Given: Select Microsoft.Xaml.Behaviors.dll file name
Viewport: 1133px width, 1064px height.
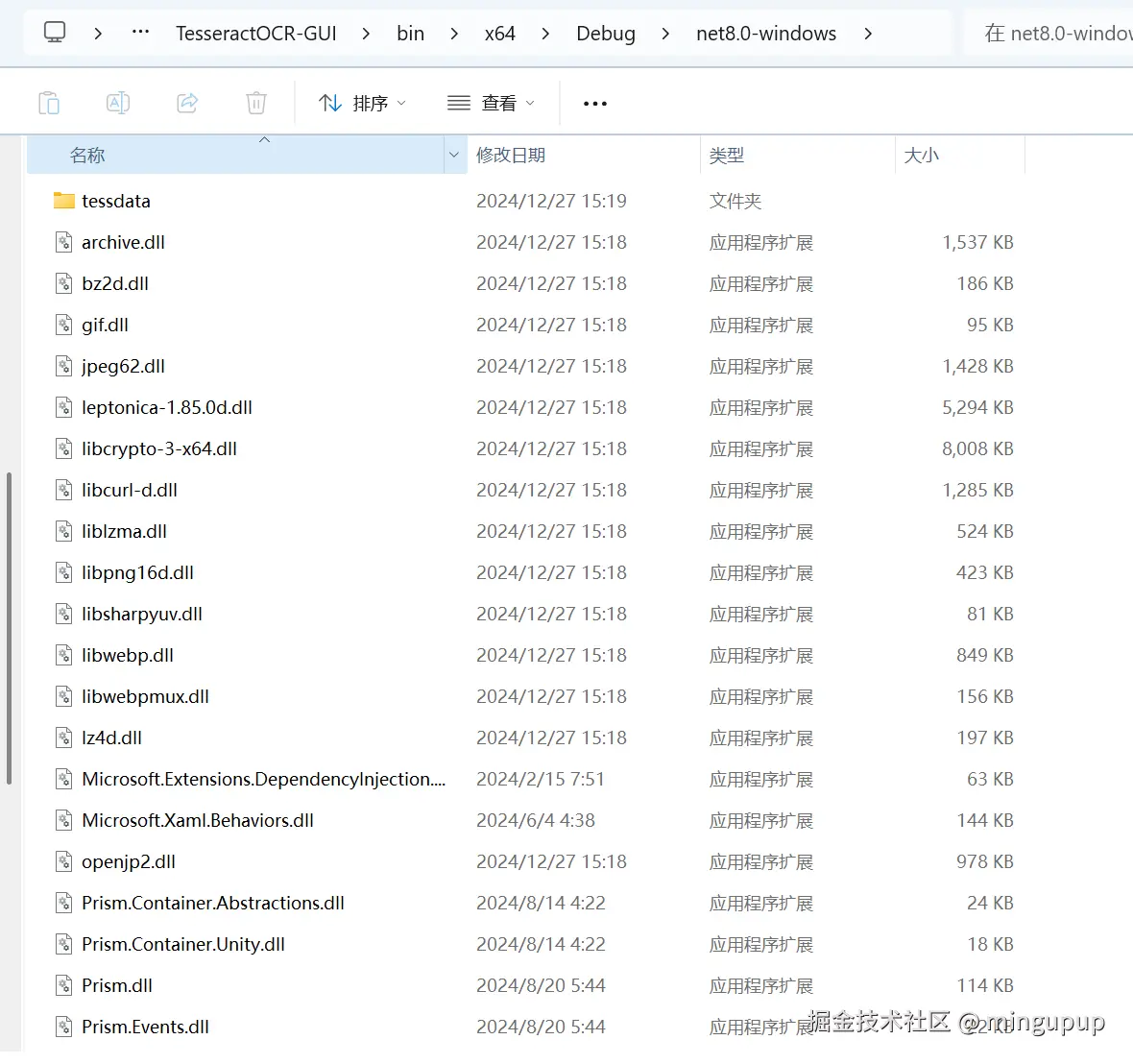Looking at the screenshot, I should click(197, 820).
